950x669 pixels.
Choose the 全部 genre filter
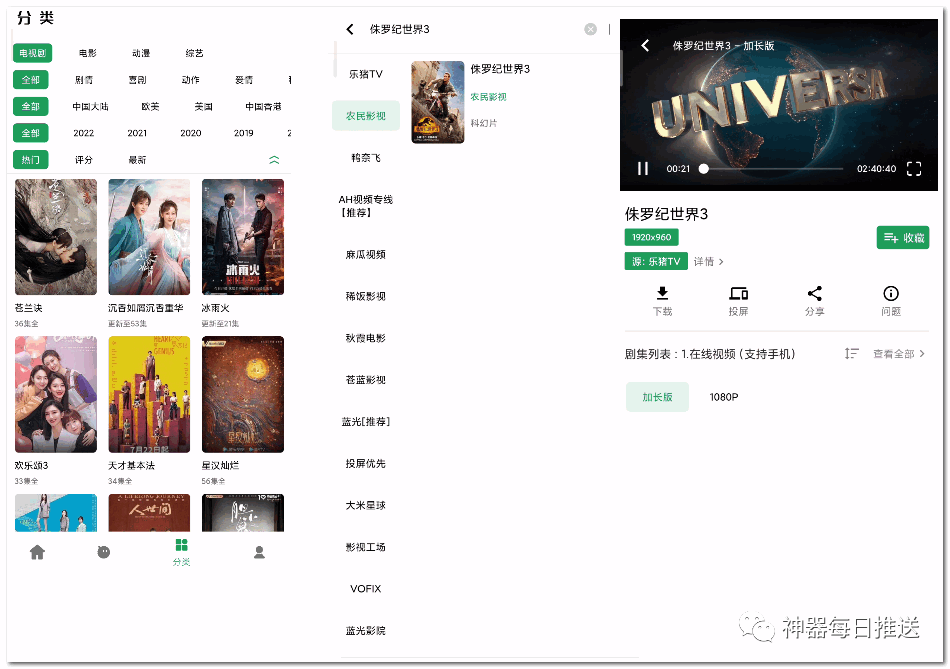coord(30,79)
